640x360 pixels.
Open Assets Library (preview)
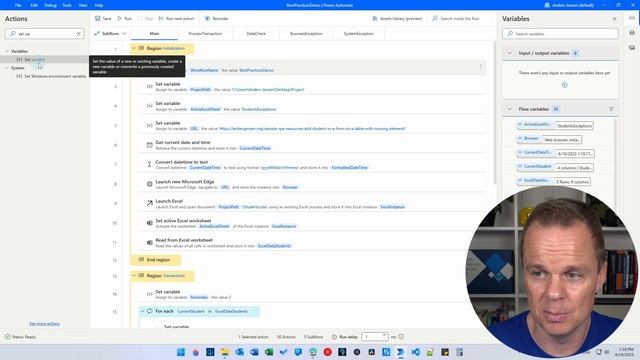(x=397, y=18)
